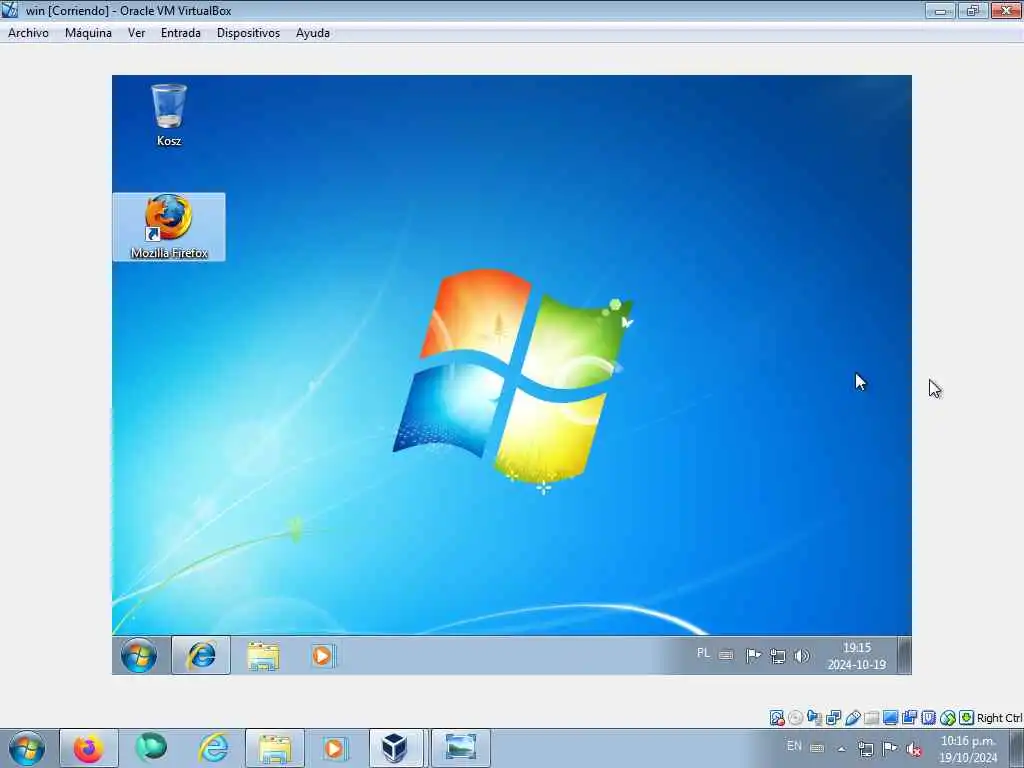Open Windows Media Player in guest taskbar

[x=323, y=655]
